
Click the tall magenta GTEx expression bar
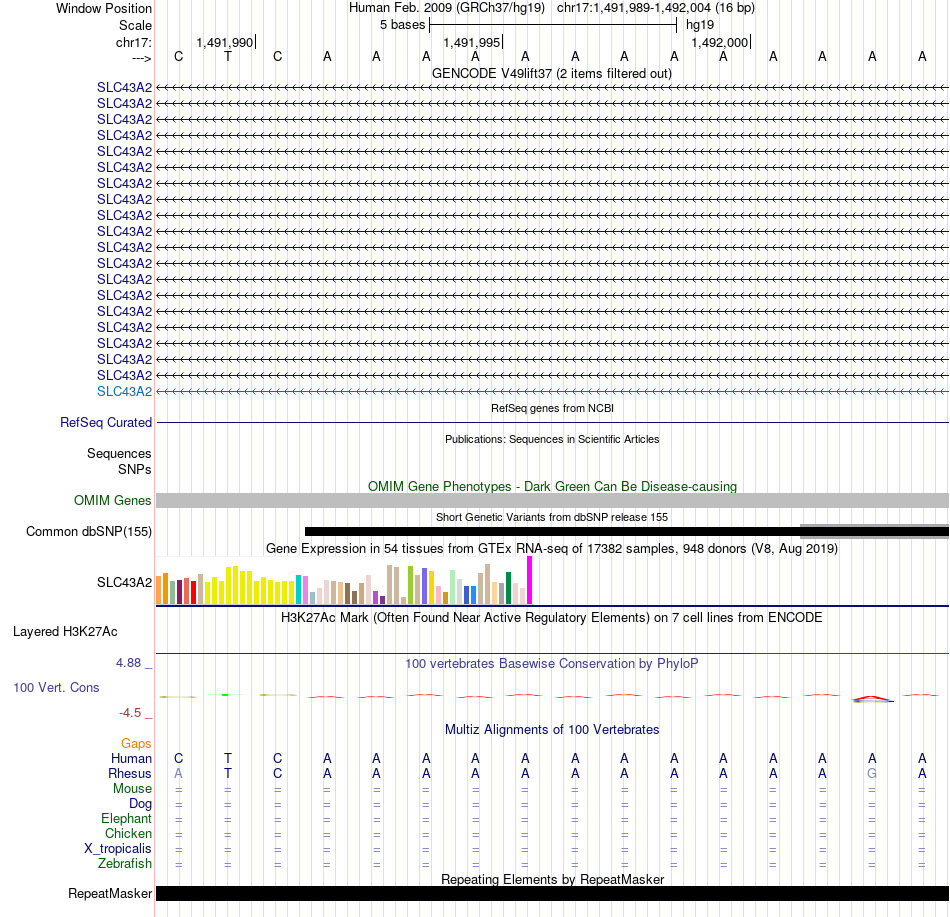pyautogui.click(x=530, y=580)
